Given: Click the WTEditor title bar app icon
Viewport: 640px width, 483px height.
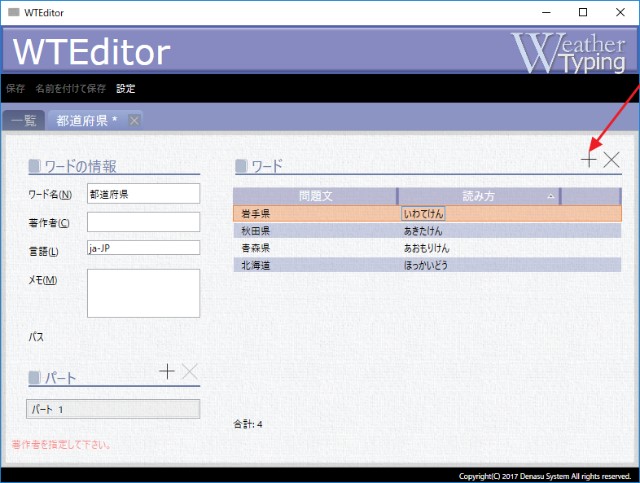Looking at the screenshot, I should (12, 12).
